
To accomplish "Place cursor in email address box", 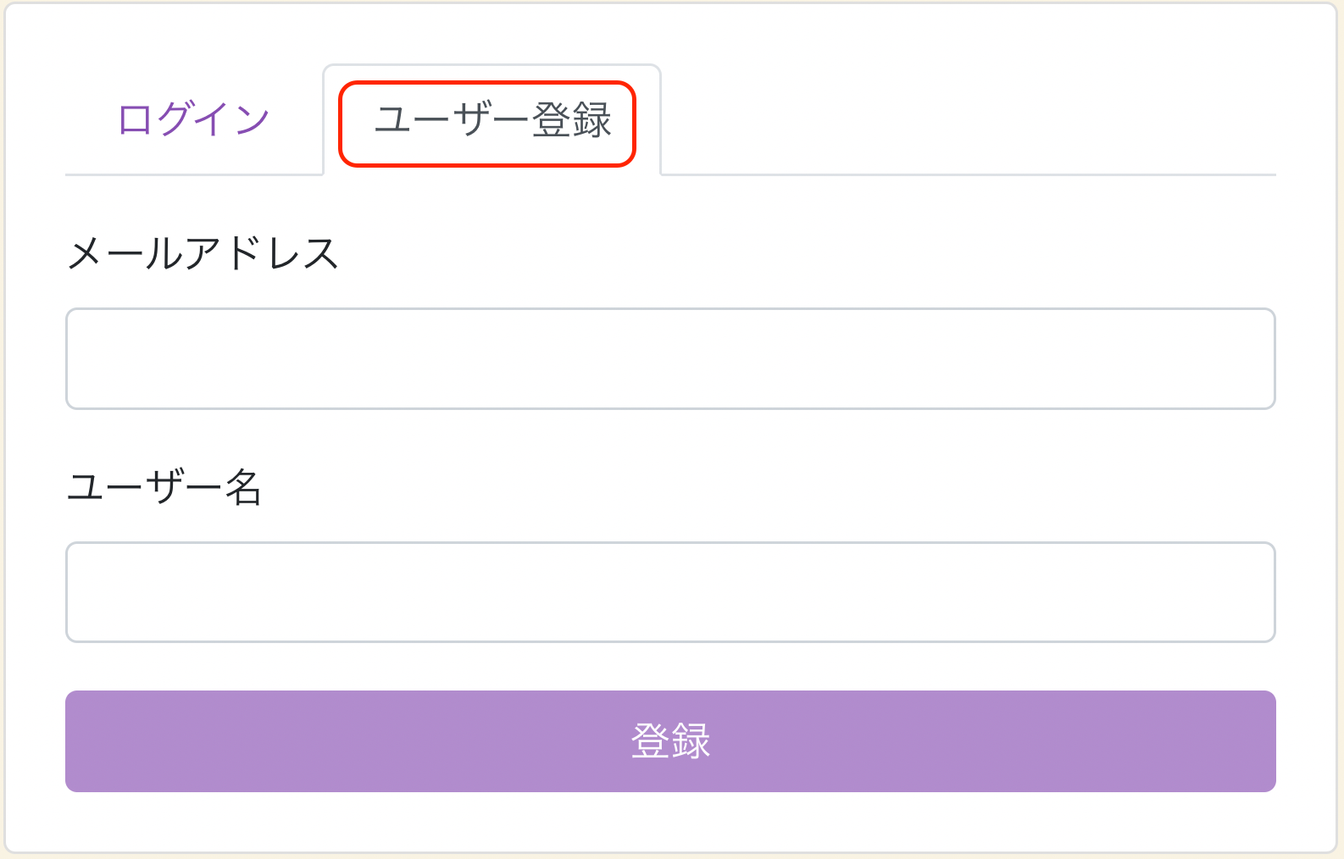I will [670, 359].
